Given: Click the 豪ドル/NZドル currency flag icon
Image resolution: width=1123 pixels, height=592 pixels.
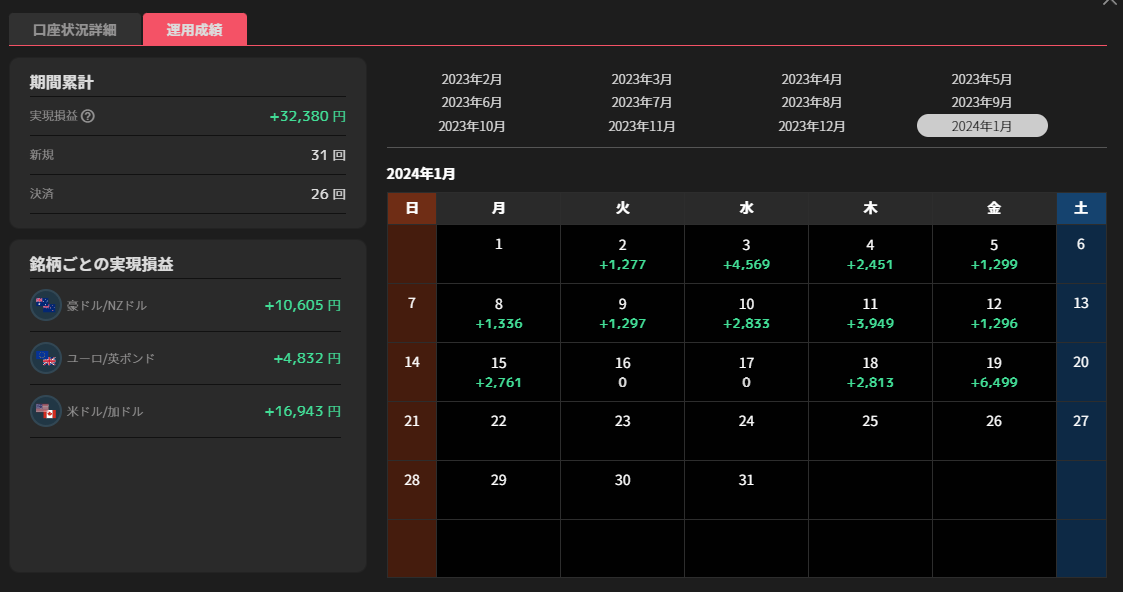Looking at the screenshot, I should point(46,305).
